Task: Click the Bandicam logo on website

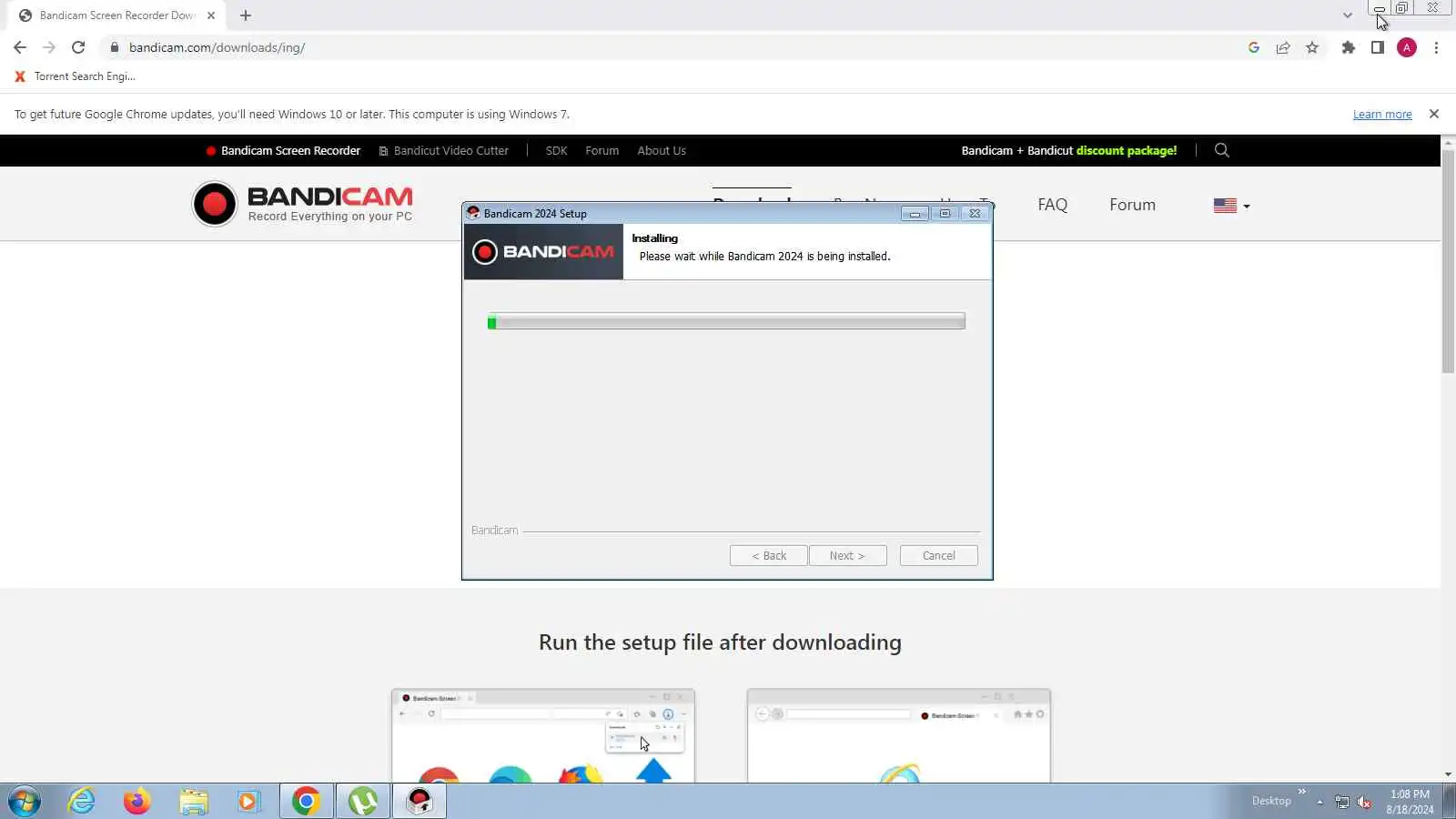Action: point(302,204)
